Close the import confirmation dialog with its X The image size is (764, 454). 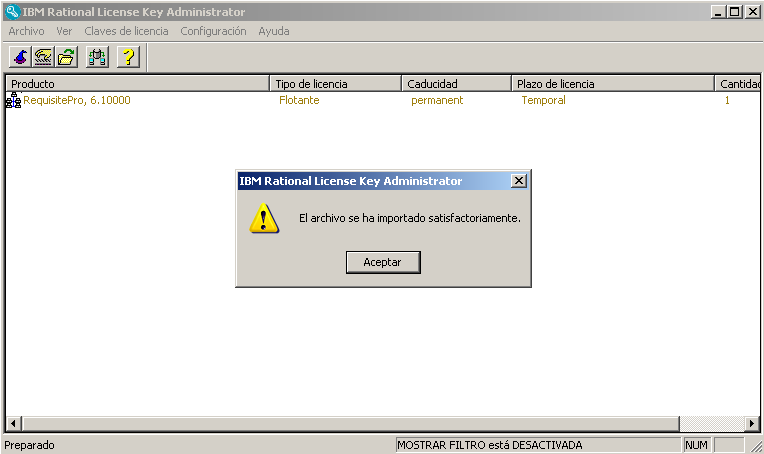click(x=519, y=181)
